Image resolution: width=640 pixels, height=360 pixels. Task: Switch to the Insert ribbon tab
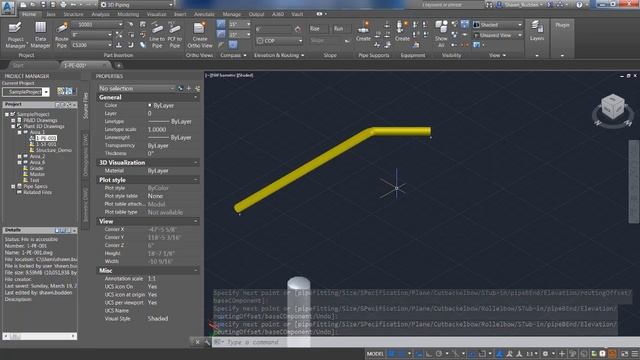point(180,14)
